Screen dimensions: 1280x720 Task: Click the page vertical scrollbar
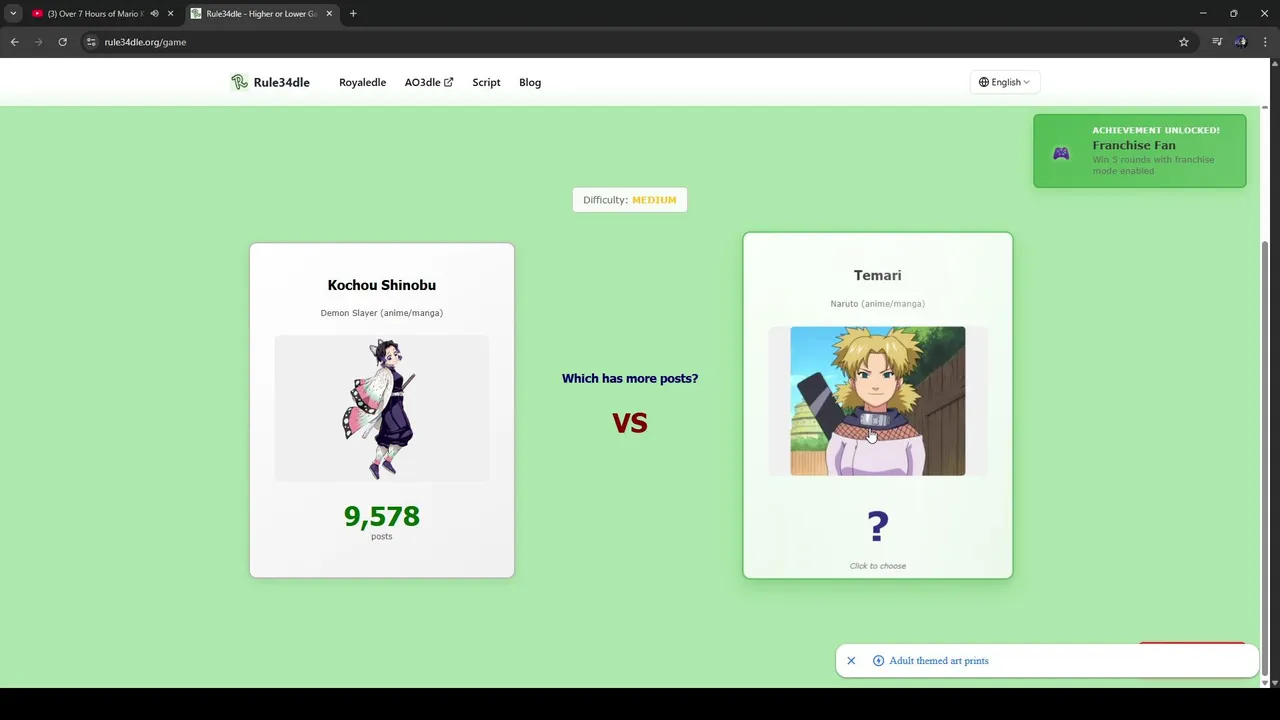pyautogui.click(x=1265, y=460)
